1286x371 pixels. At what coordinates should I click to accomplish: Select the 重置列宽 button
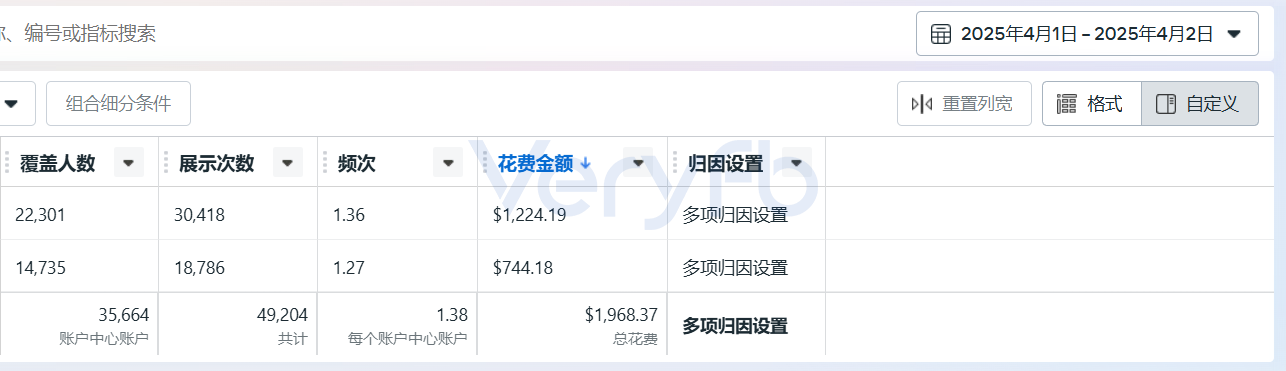(x=964, y=104)
